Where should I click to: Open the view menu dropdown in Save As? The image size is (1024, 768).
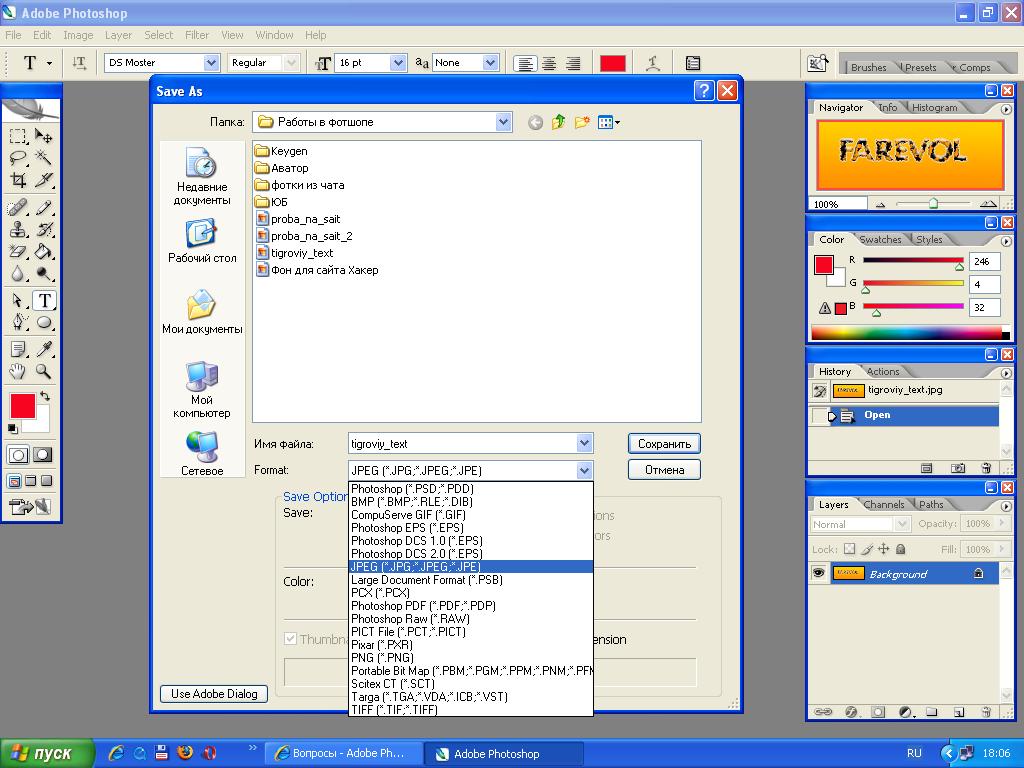coord(609,122)
